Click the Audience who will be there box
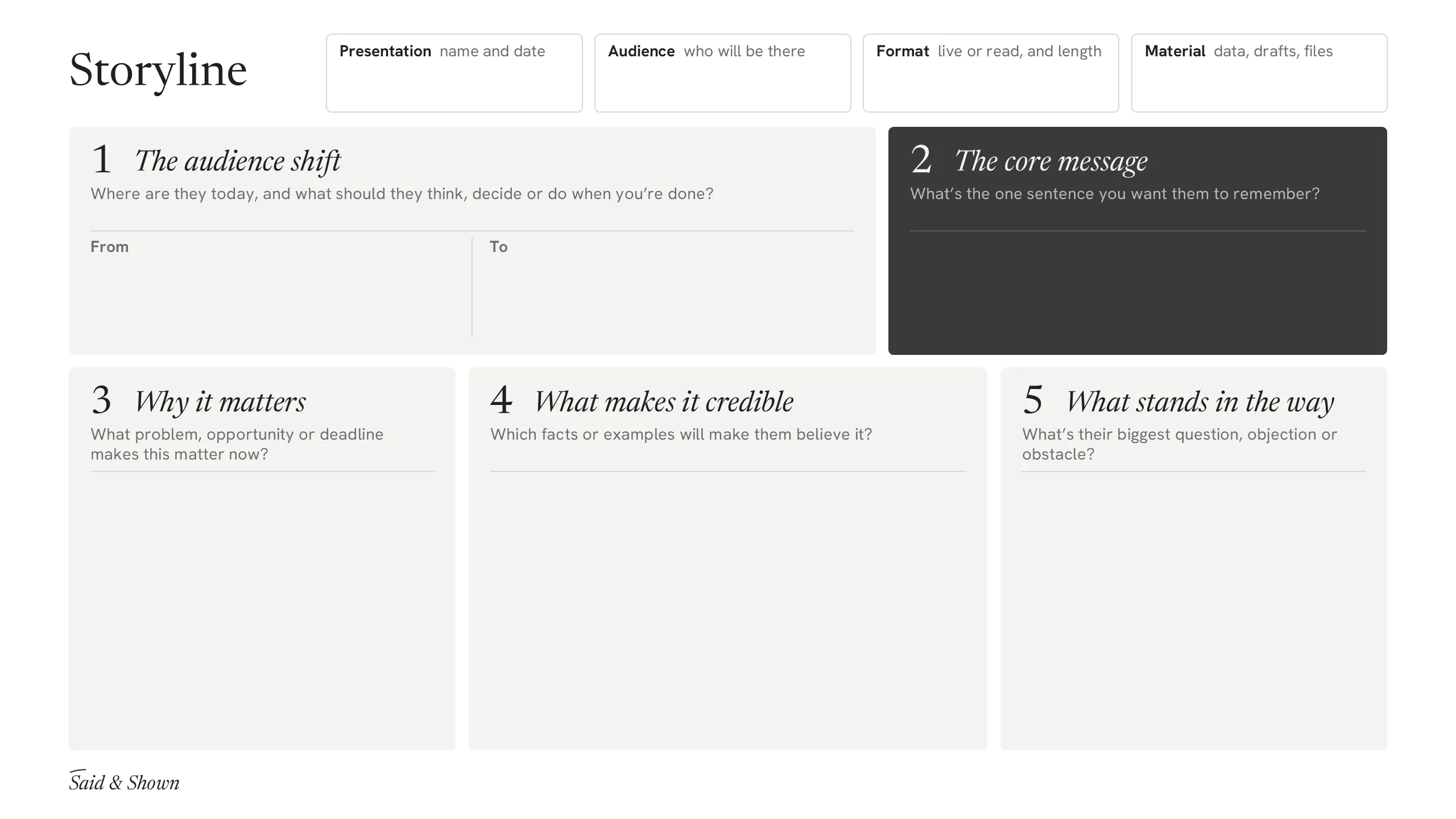Viewport: 1456px width, 819px height. [722, 73]
